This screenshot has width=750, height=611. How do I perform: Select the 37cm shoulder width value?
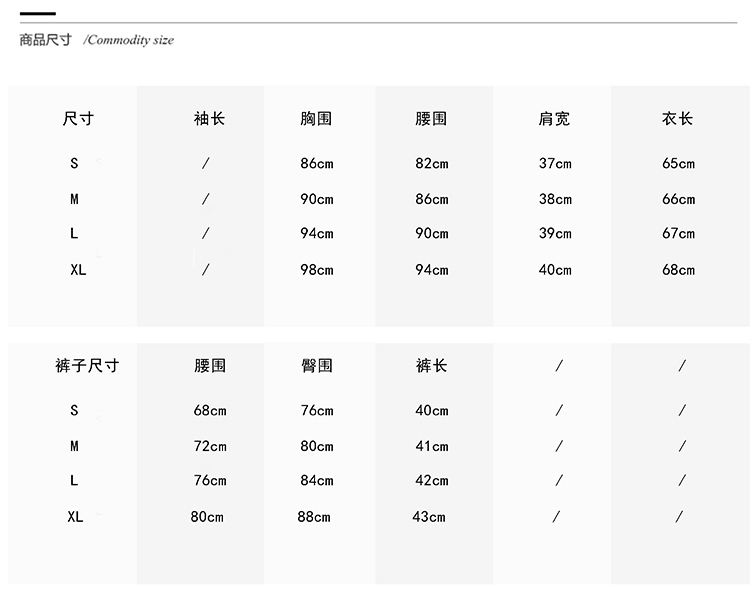pos(555,164)
